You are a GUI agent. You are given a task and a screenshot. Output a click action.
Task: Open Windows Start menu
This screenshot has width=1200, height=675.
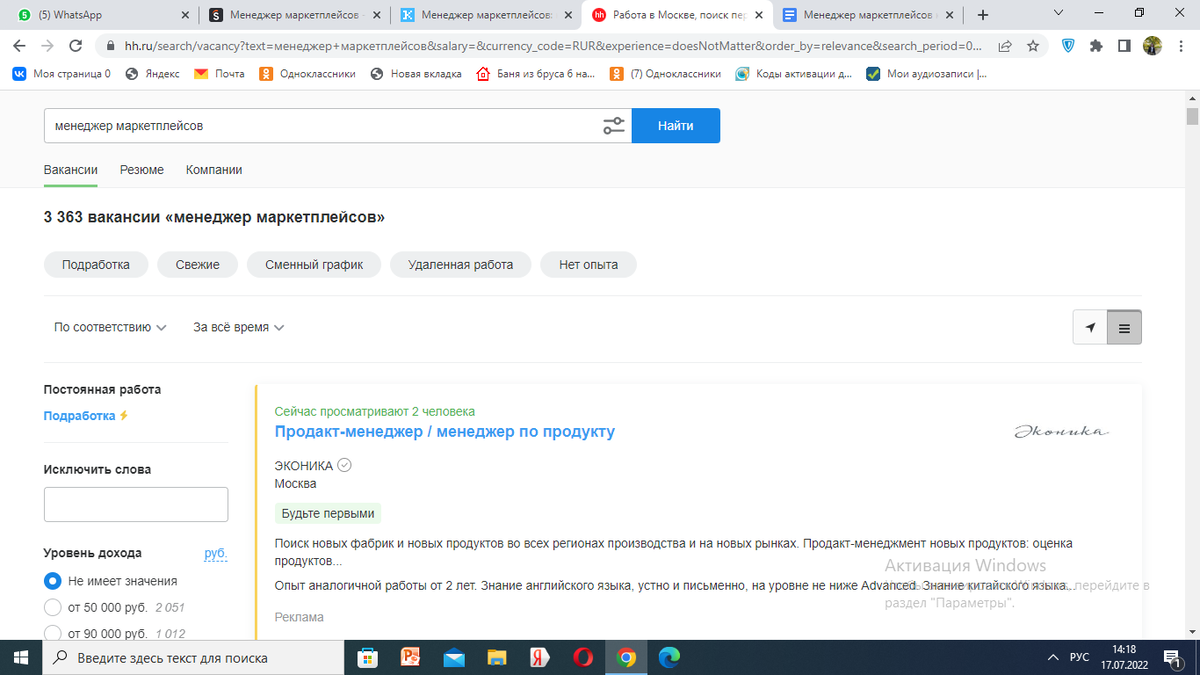pyautogui.click(x=20, y=657)
